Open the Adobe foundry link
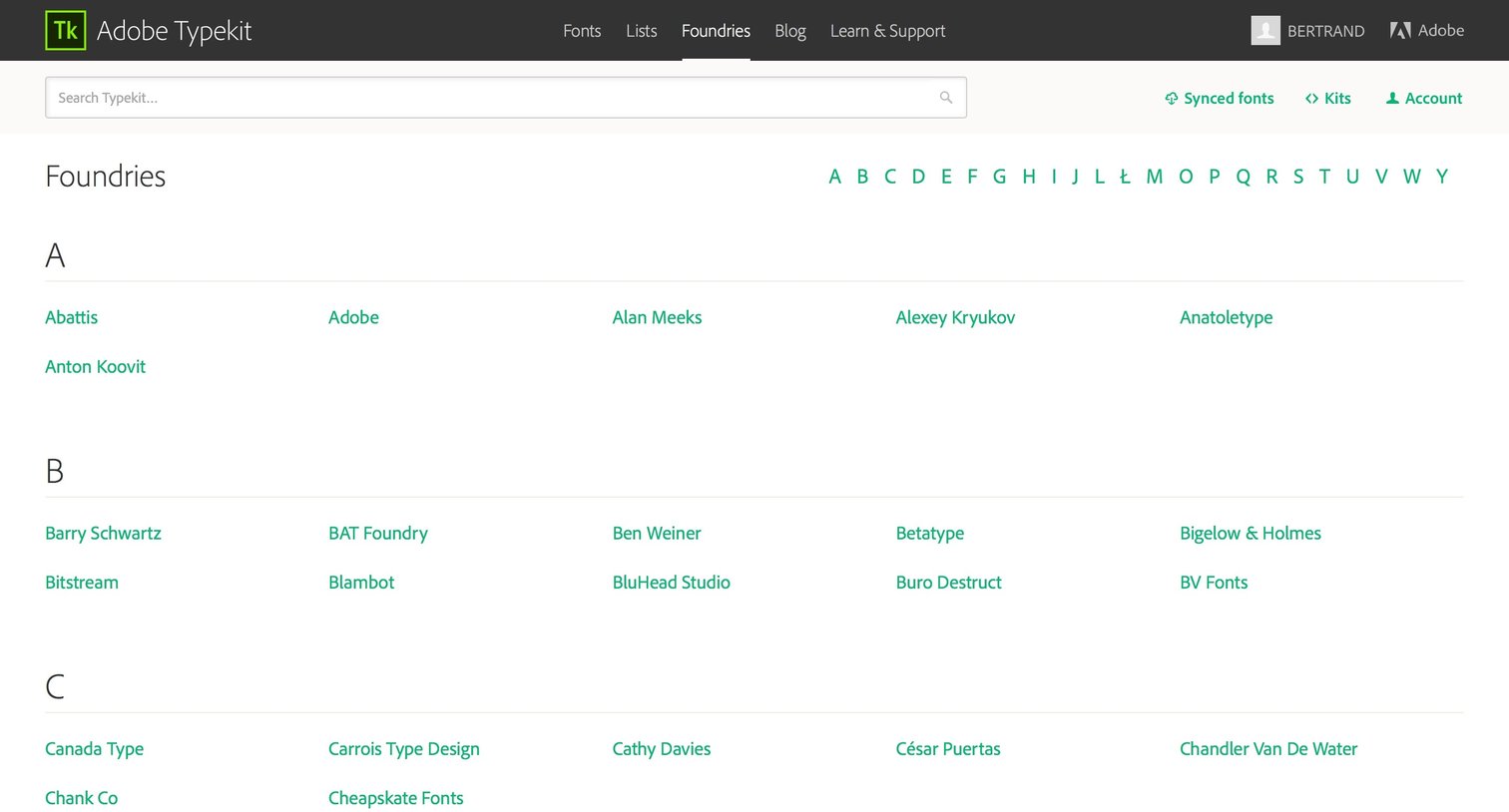 (x=353, y=317)
